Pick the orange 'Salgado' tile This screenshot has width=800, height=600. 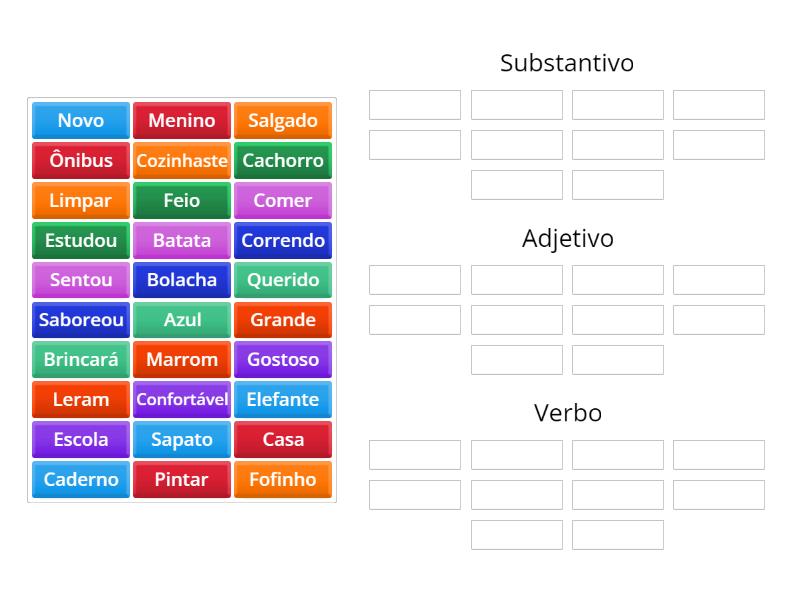[x=283, y=121]
